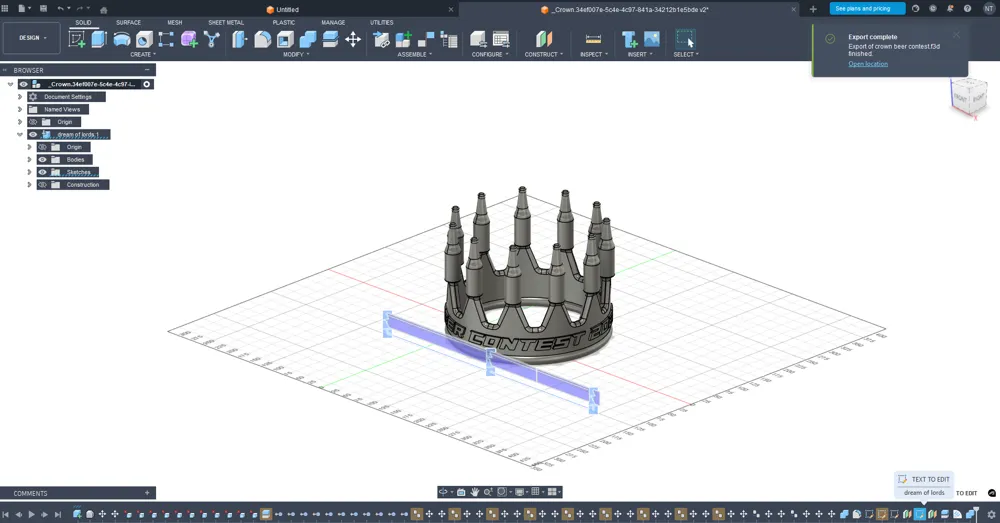Viewport: 1000px width, 523px height.
Task: Switch to the MESH tab
Action: (x=175, y=22)
